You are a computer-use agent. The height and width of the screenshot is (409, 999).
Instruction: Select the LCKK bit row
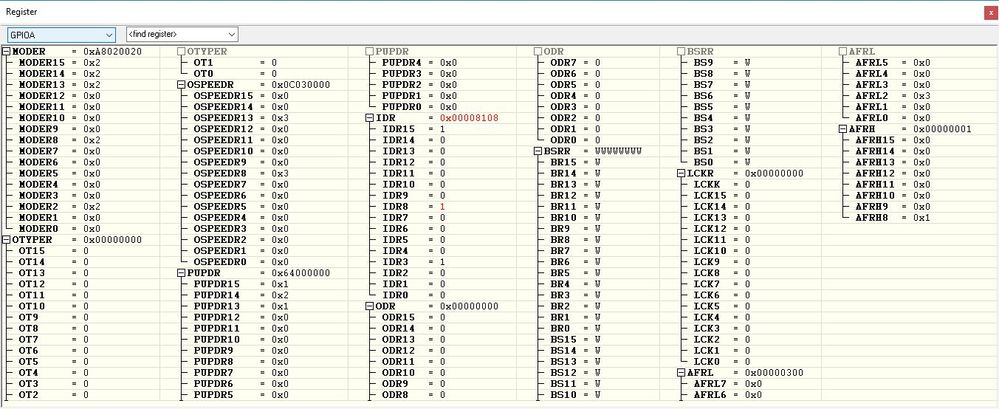point(722,184)
